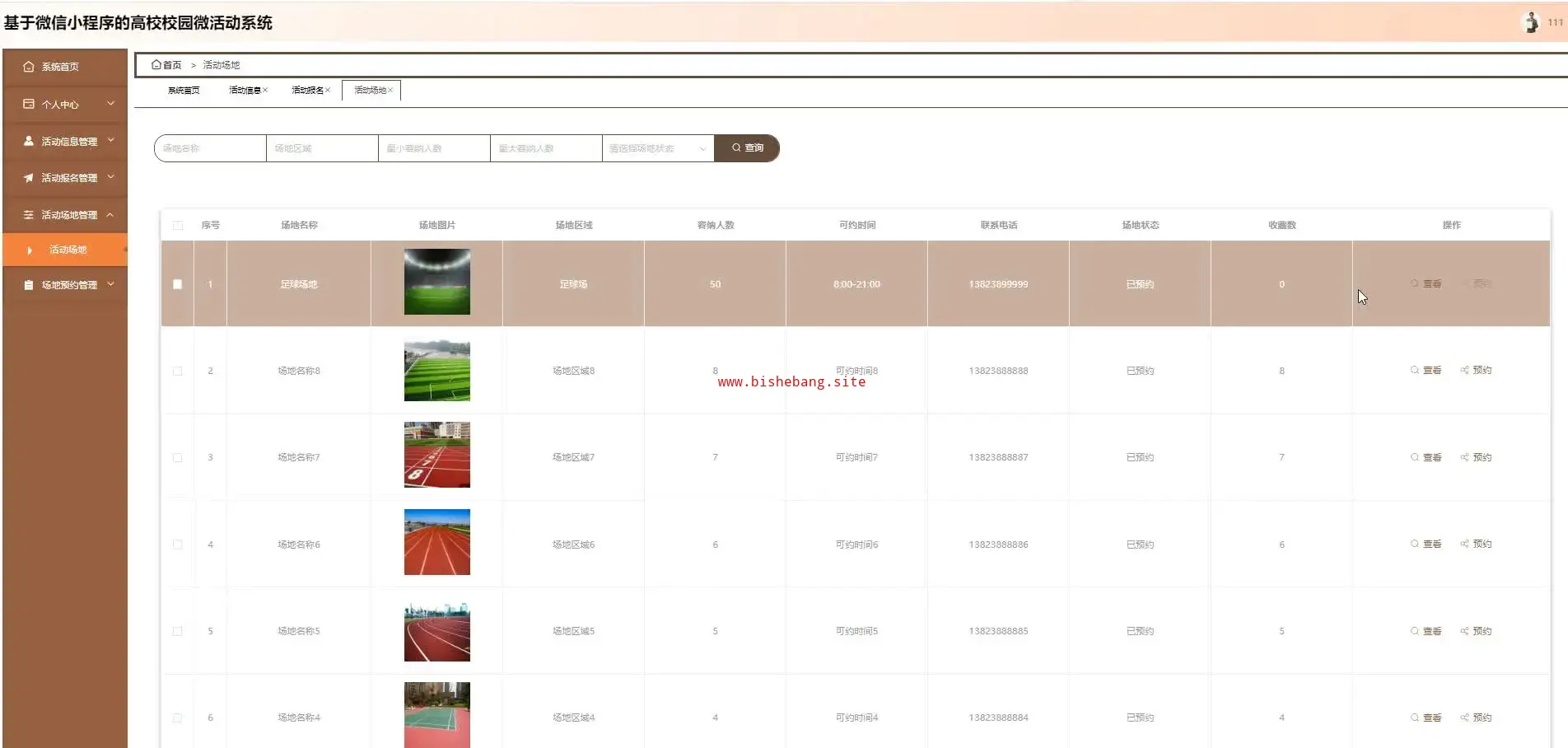The height and width of the screenshot is (748, 1568).
Task: Close the 活动场地 tab
Action: (390, 90)
